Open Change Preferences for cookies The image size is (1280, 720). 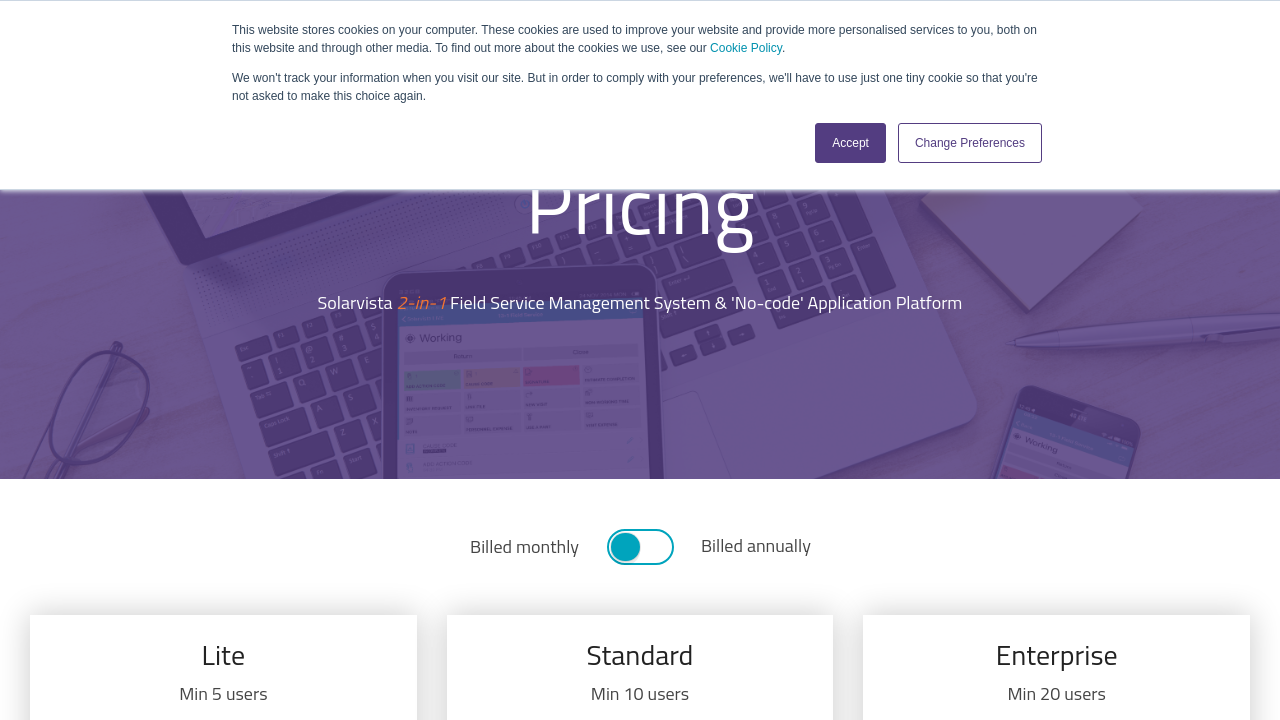pos(969,143)
